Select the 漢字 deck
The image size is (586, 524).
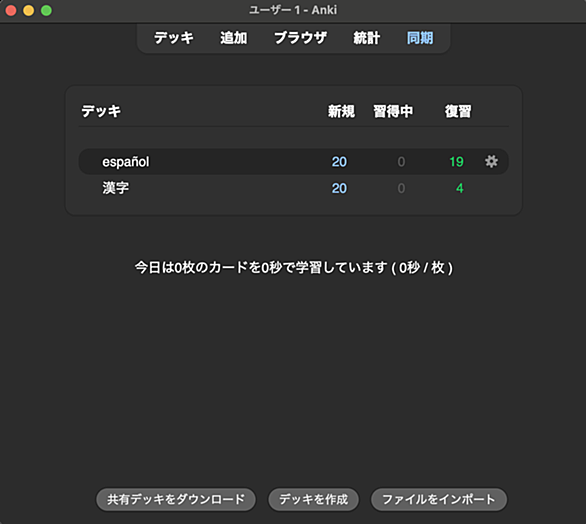click(115, 188)
